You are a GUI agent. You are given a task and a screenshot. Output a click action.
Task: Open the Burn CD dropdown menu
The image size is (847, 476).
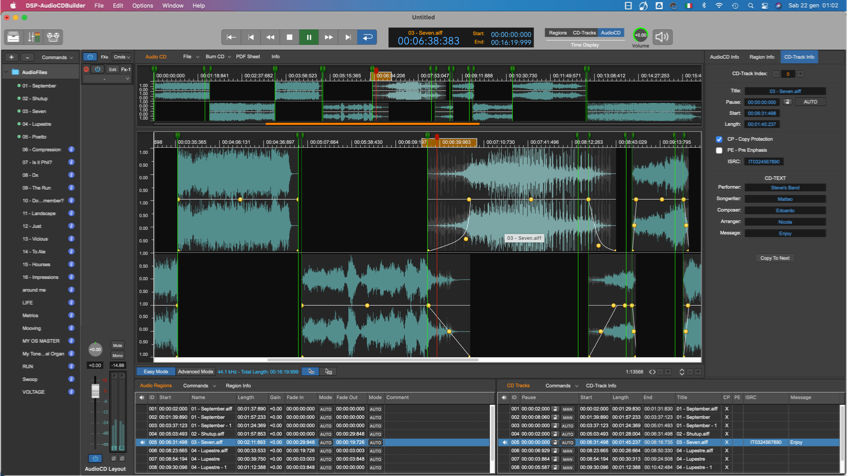pyautogui.click(x=216, y=57)
